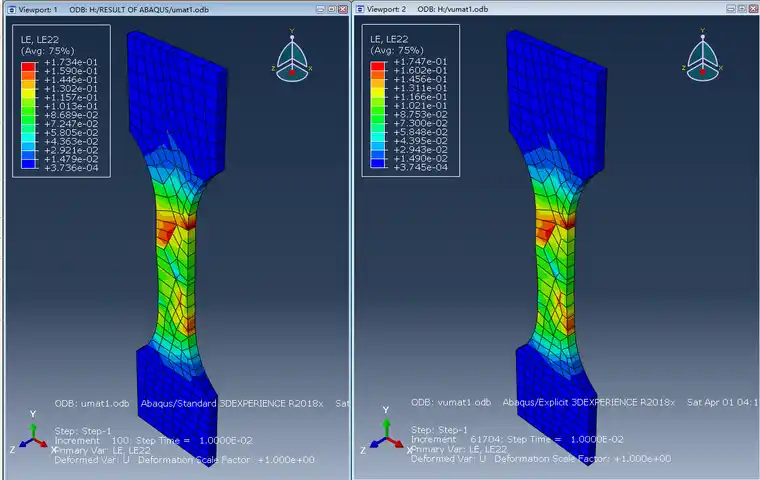Click legend value +1.490e-02
Screen dimensions: 760x480
click(420, 159)
